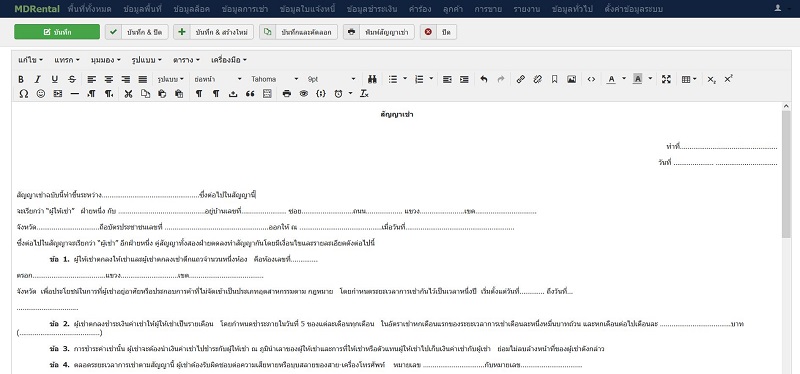Decrease indent of the paragraph
800x374 pixels.
447,79
